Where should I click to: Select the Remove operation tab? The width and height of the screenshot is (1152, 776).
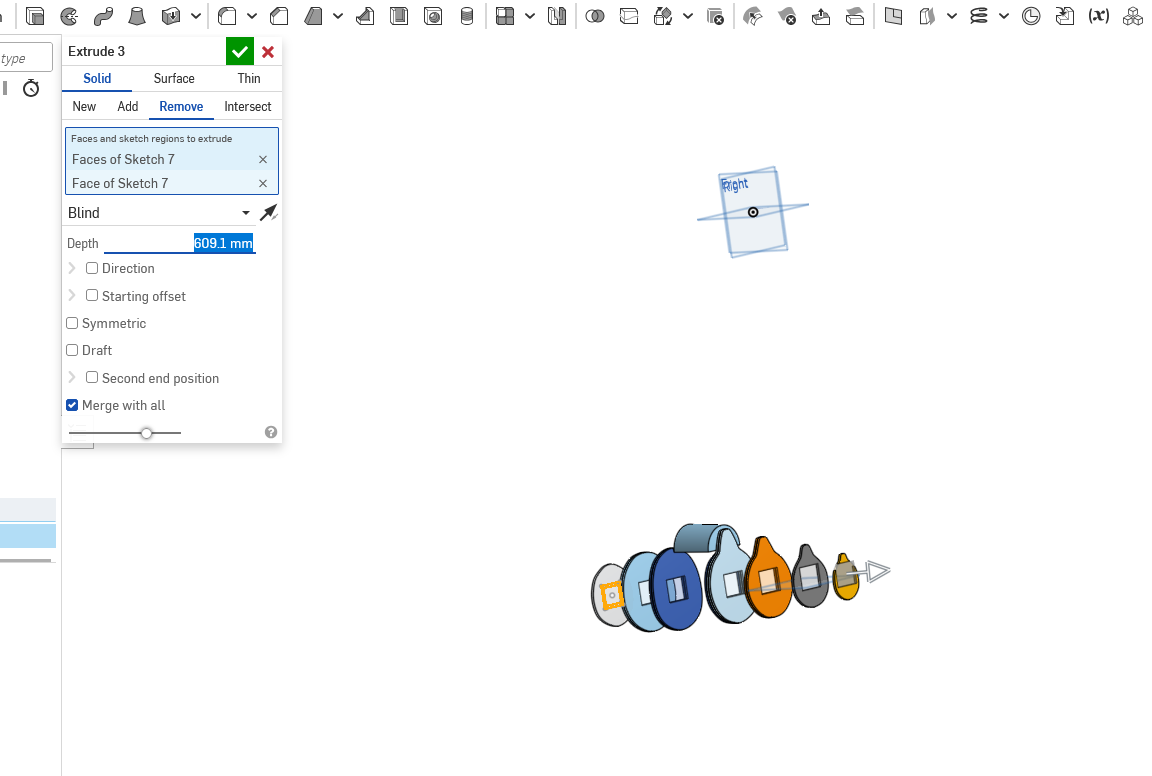pyautogui.click(x=181, y=107)
